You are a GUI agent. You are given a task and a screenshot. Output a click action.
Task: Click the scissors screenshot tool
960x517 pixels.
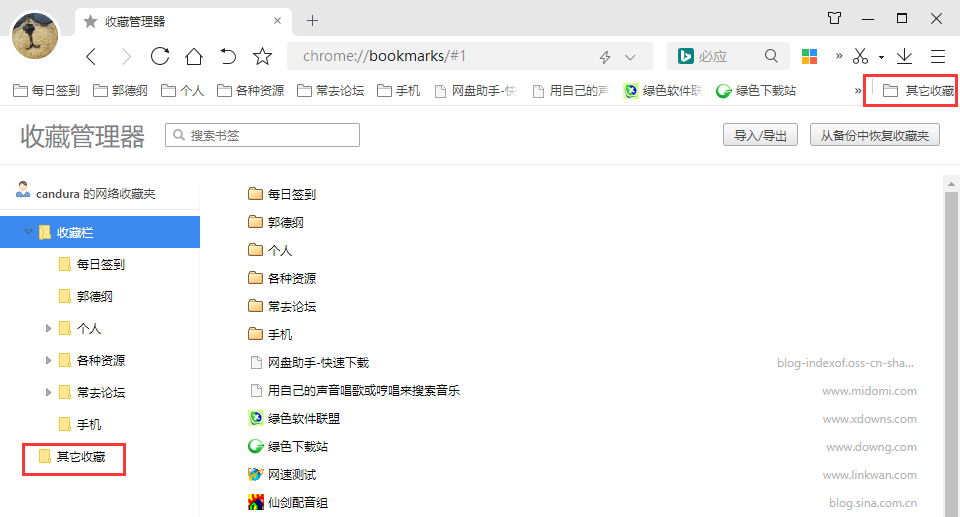[x=860, y=56]
